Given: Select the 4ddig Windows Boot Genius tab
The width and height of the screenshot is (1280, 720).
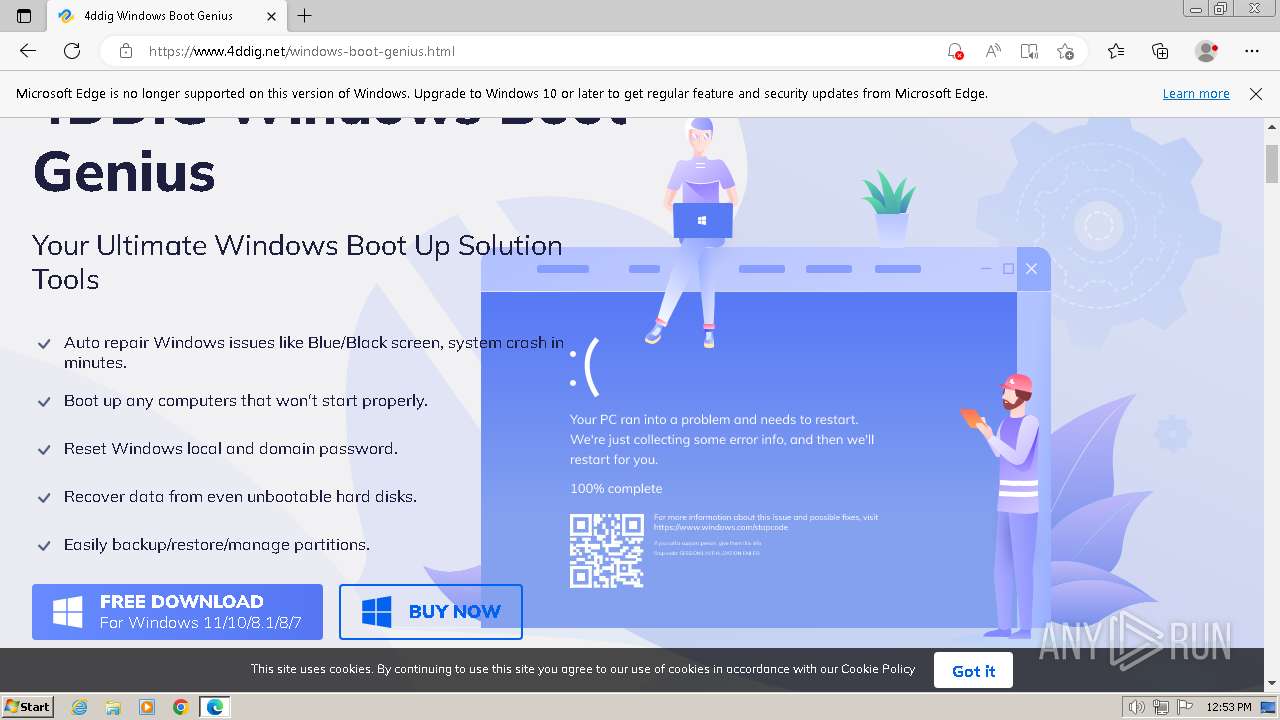Looking at the screenshot, I should (x=165, y=16).
